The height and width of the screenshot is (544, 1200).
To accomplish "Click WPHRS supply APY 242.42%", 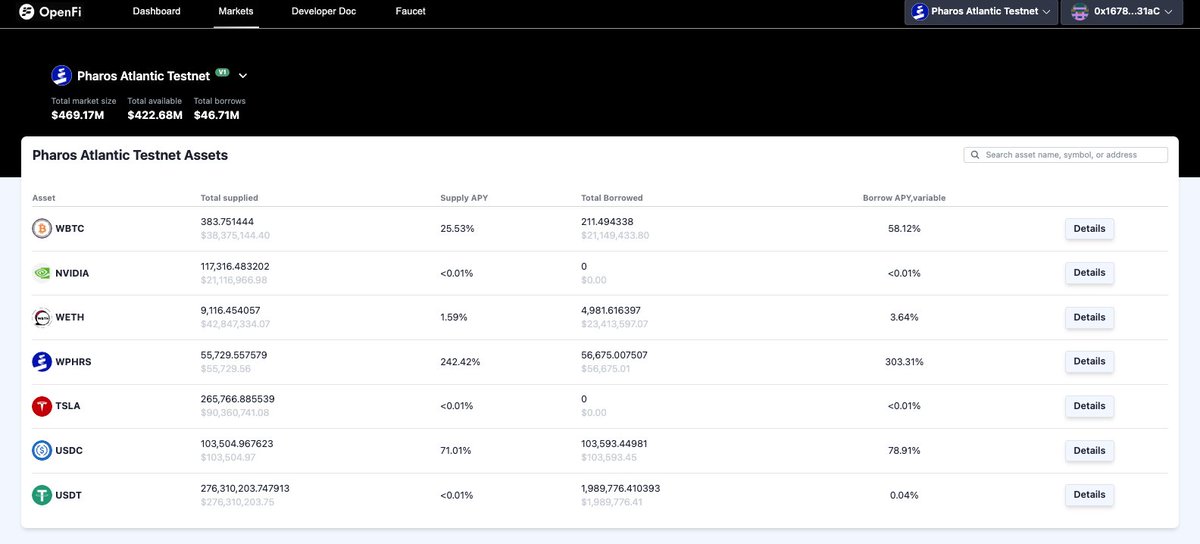I will [460, 362].
